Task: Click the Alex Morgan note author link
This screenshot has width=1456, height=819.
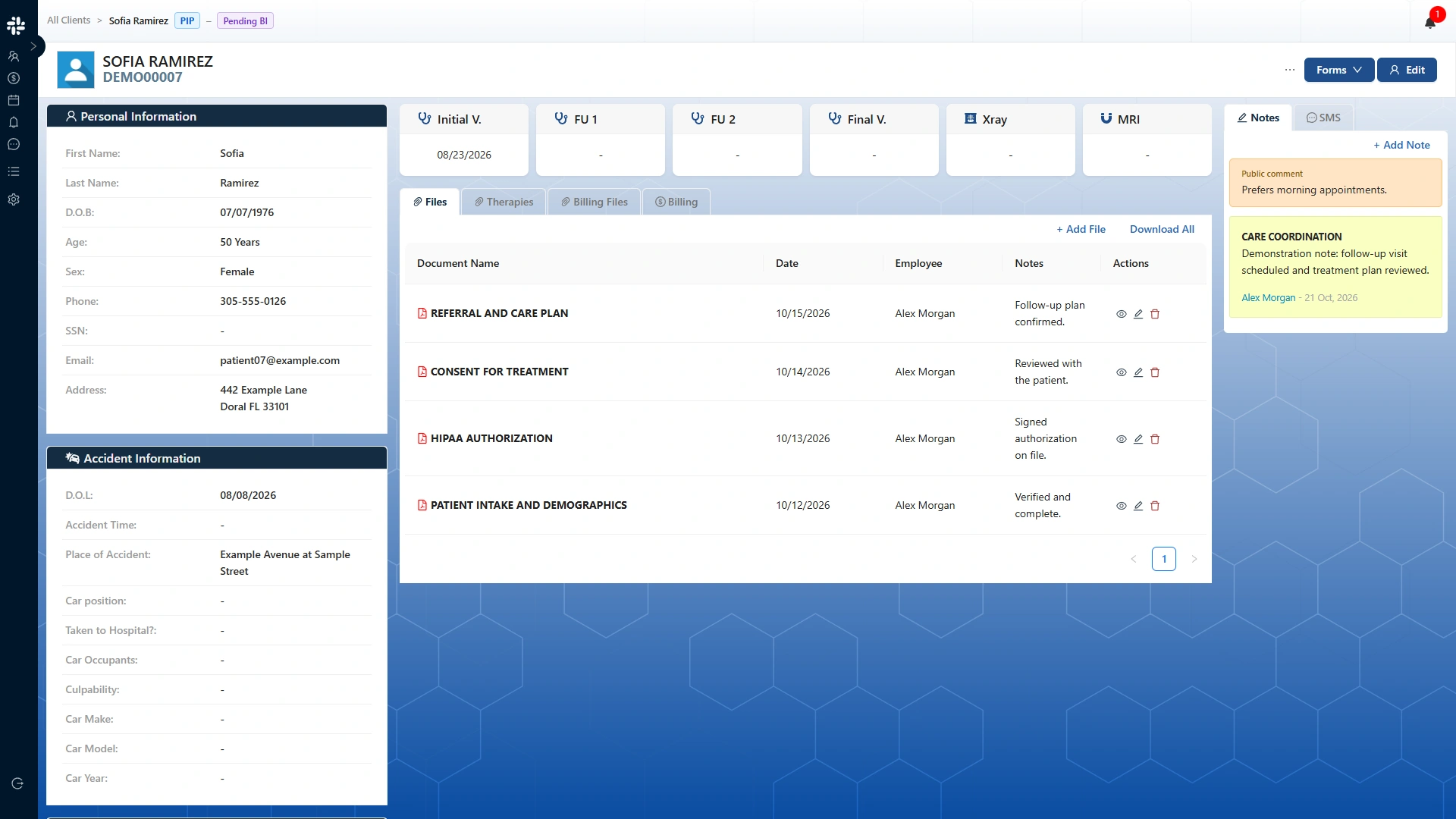Action: pos(1268,298)
